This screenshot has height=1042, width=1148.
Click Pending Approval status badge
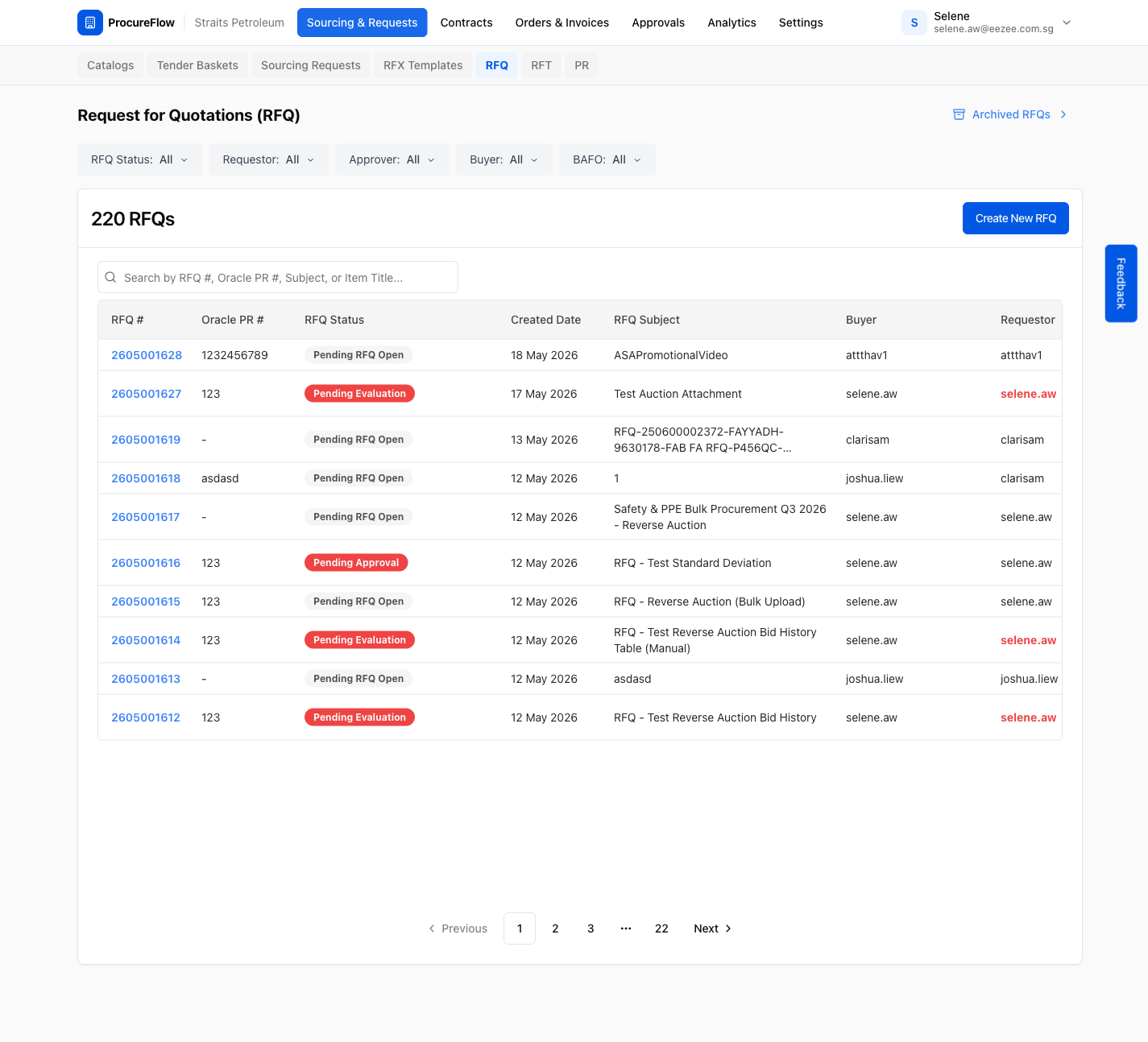pos(356,563)
